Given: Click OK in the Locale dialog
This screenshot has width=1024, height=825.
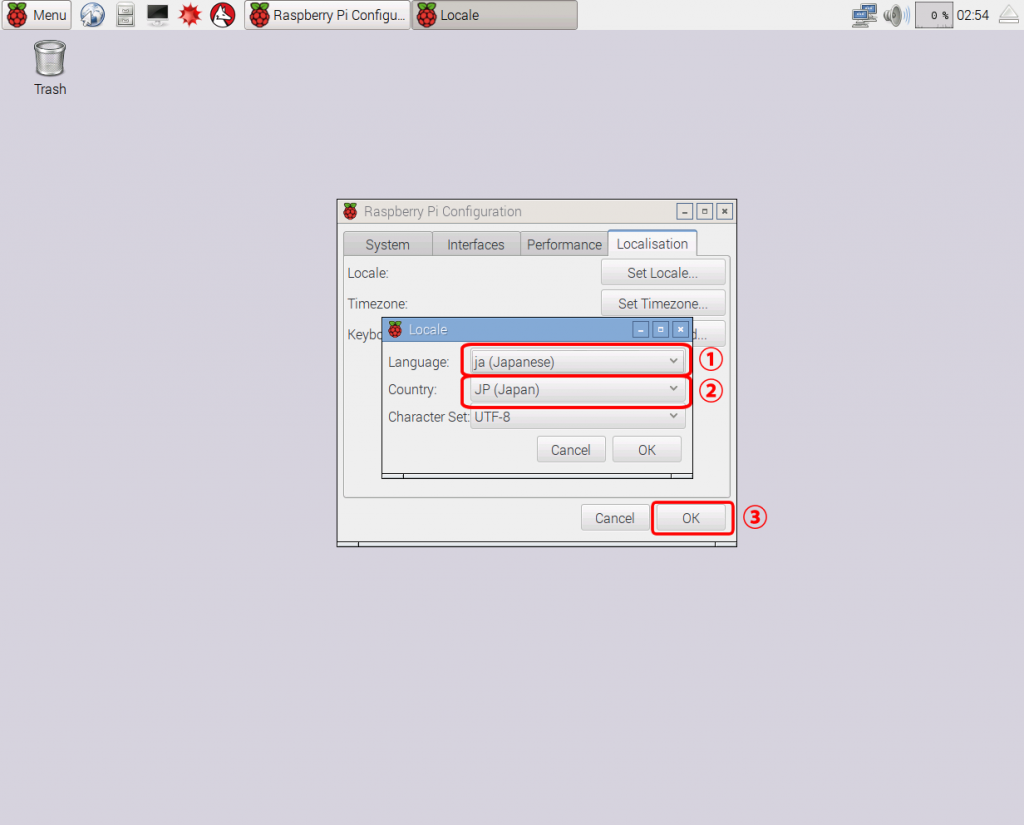Looking at the screenshot, I should [x=647, y=450].
